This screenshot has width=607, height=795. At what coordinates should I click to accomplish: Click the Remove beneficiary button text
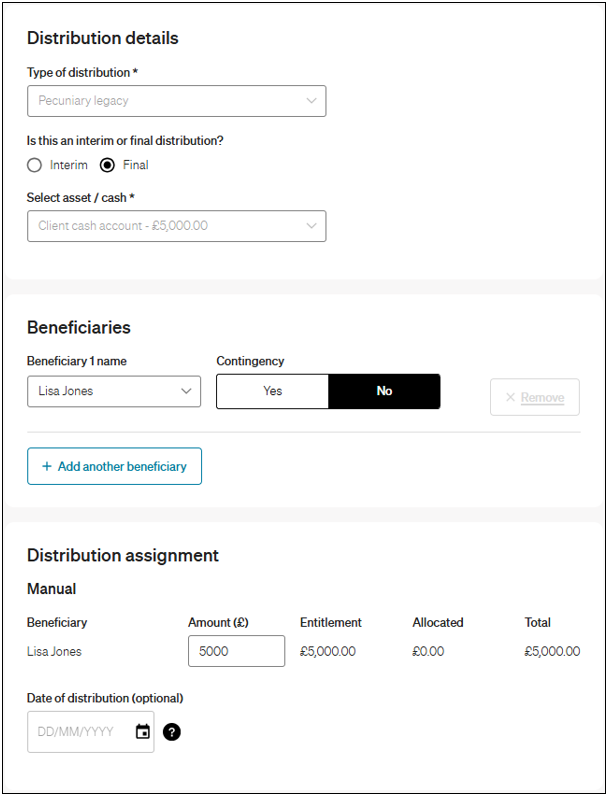[x=542, y=398]
